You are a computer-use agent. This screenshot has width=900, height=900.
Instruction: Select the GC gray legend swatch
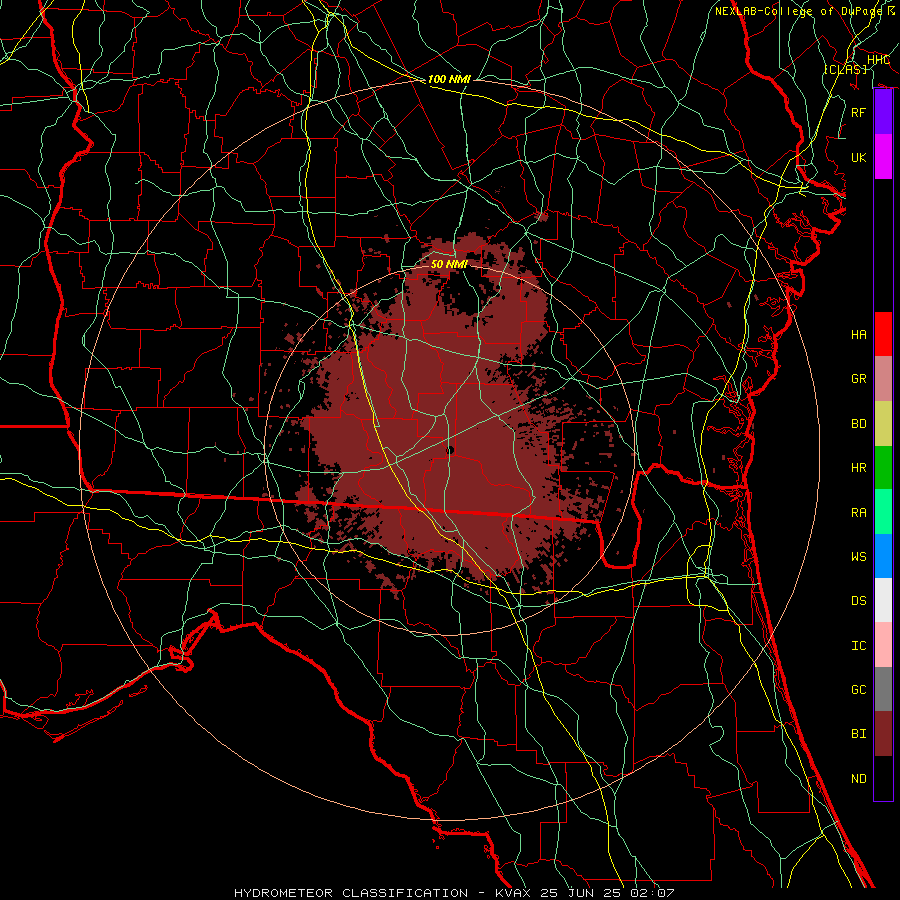tap(883, 689)
